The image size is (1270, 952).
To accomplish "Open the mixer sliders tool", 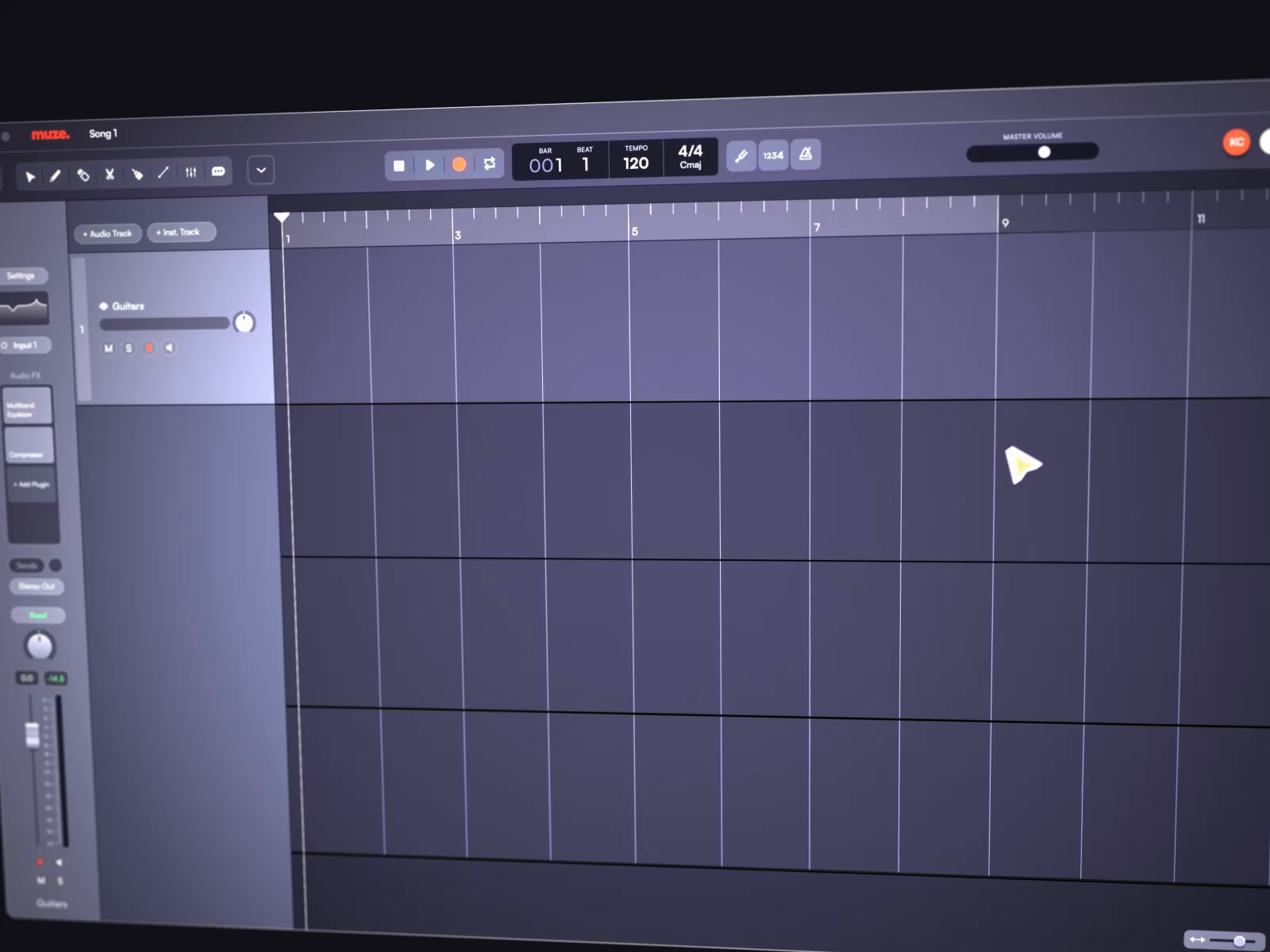I will [x=190, y=172].
